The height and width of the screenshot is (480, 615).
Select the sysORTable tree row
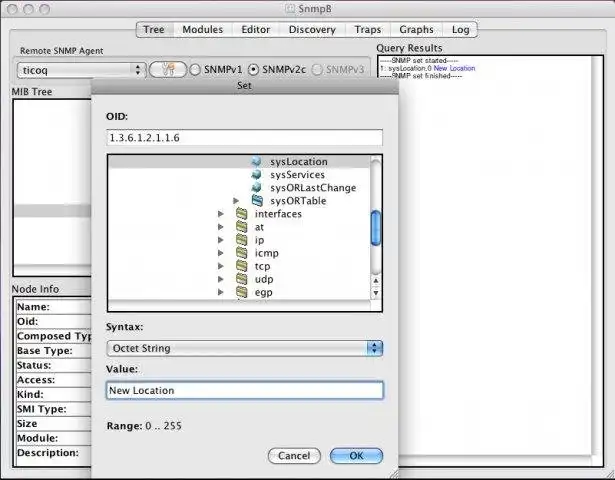[x=238, y=201]
